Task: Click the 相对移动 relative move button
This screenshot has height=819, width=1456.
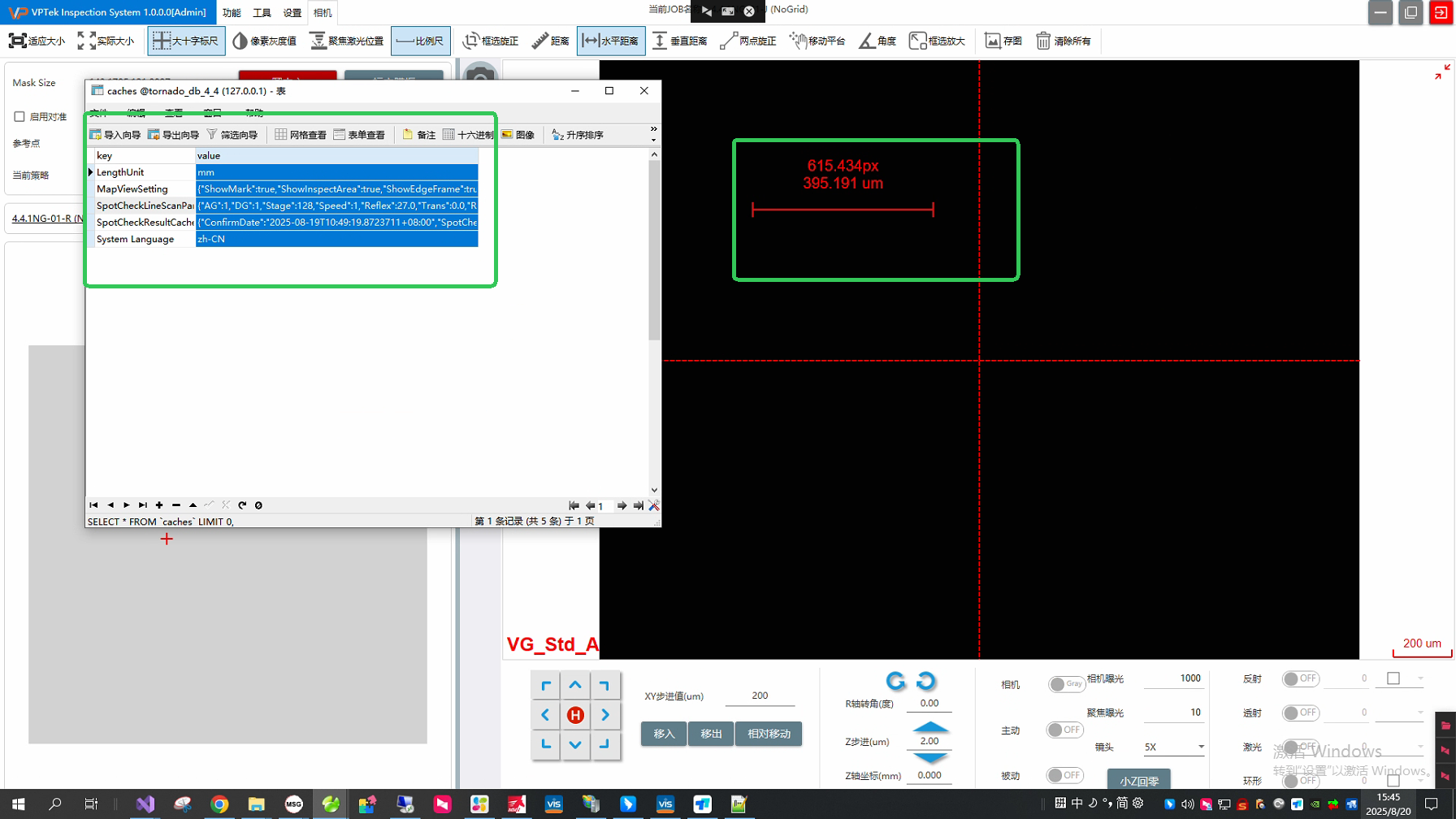Action: (x=768, y=734)
